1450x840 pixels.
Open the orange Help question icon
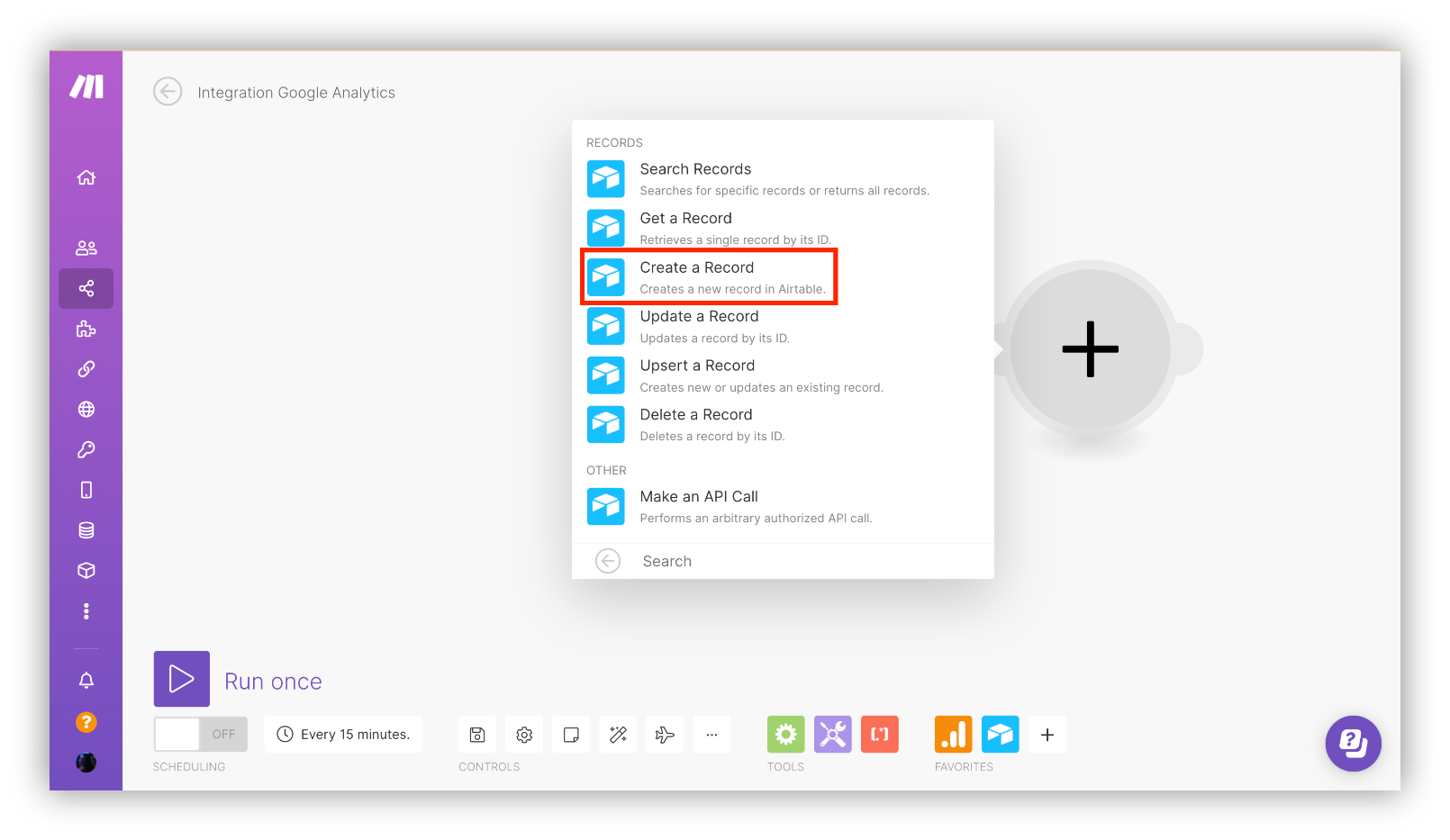tap(86, 722)
